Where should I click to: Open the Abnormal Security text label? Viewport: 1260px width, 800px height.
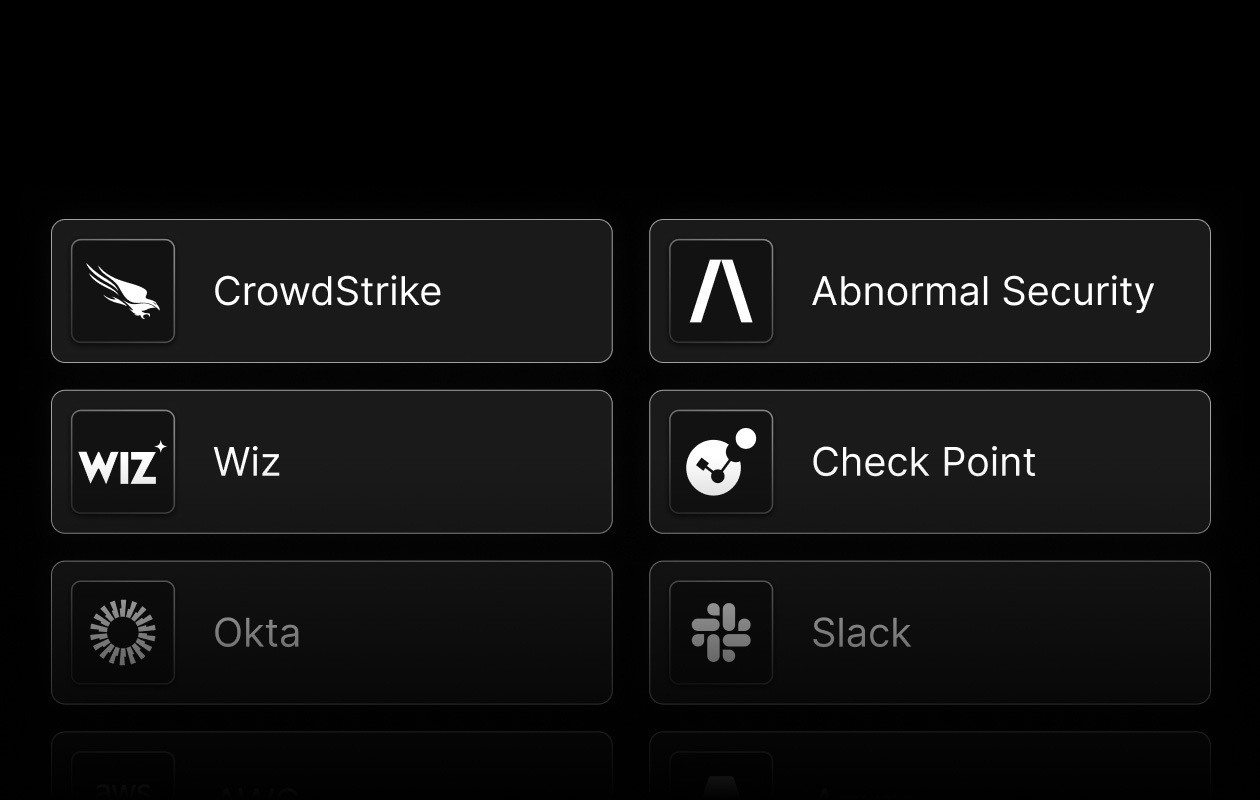point(982,291)
